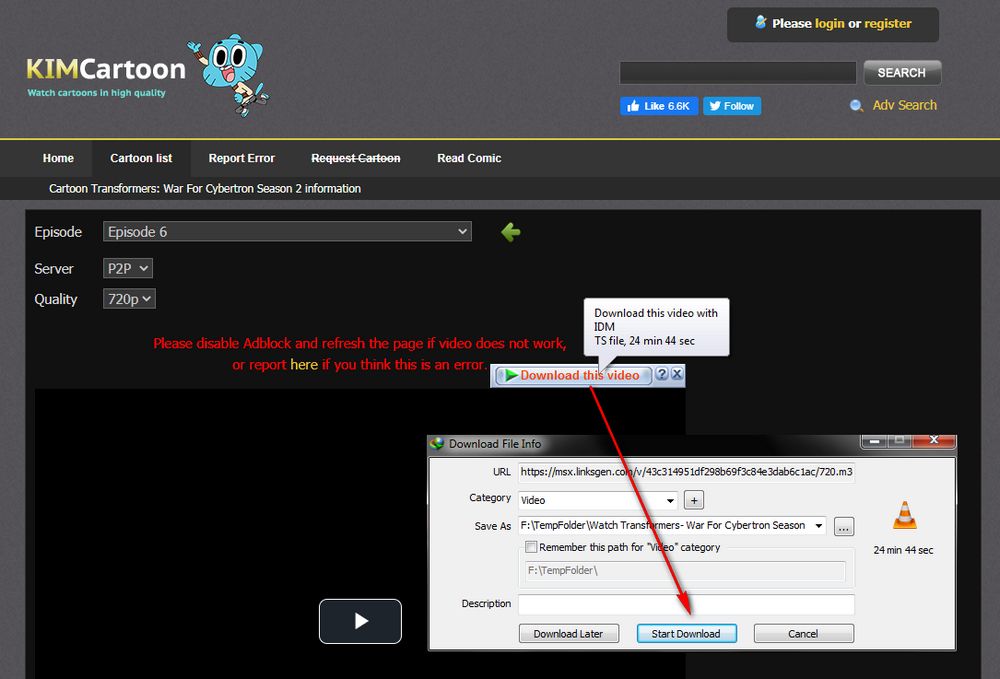
Task: Close the IDM Download this video panel
Action: [x=677, y=374]
